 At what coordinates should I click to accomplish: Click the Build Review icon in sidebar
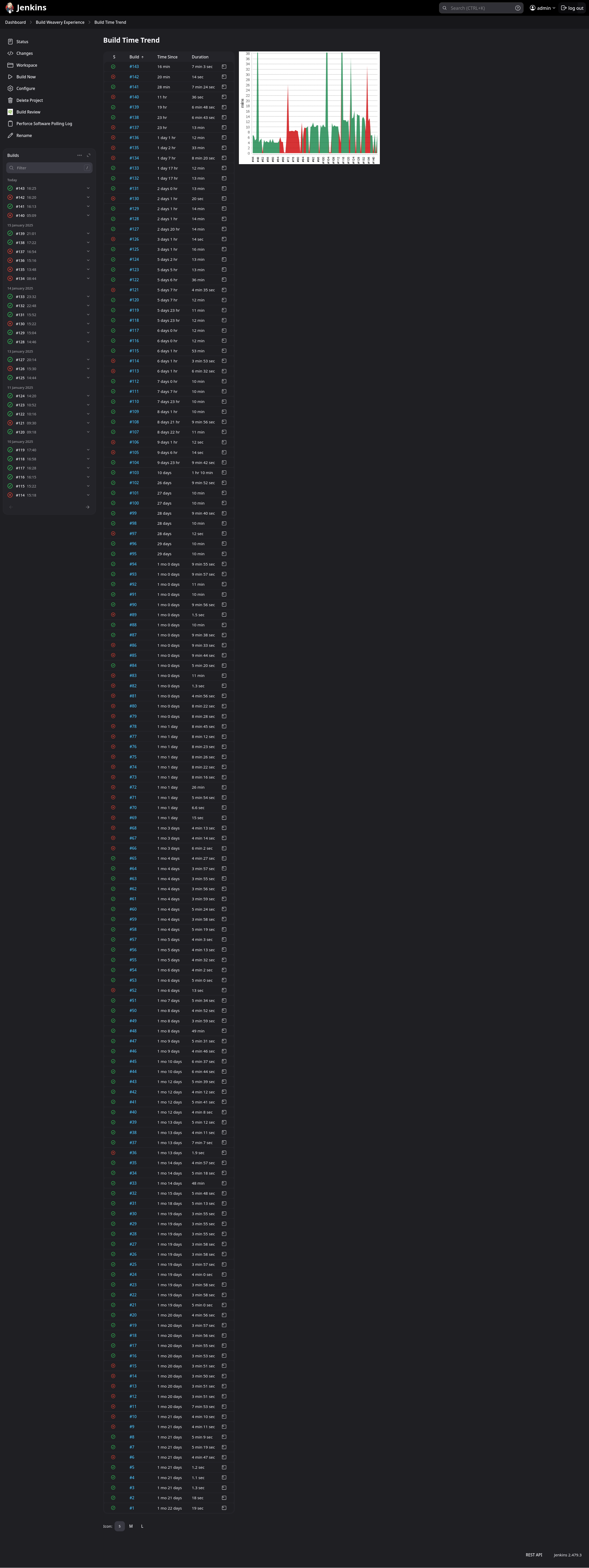[10, 112]
